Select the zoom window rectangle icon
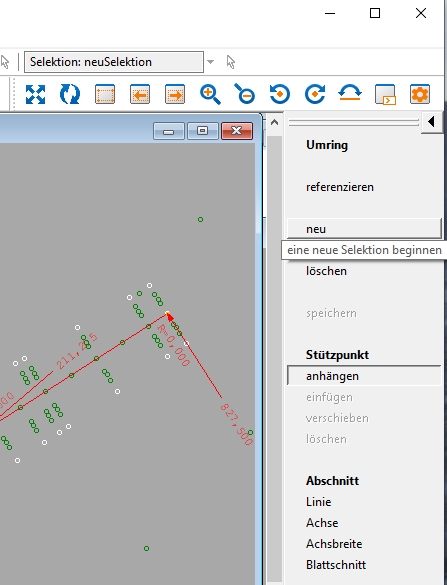This screenshot has height=585, width=447. click(x=105, y=94)
